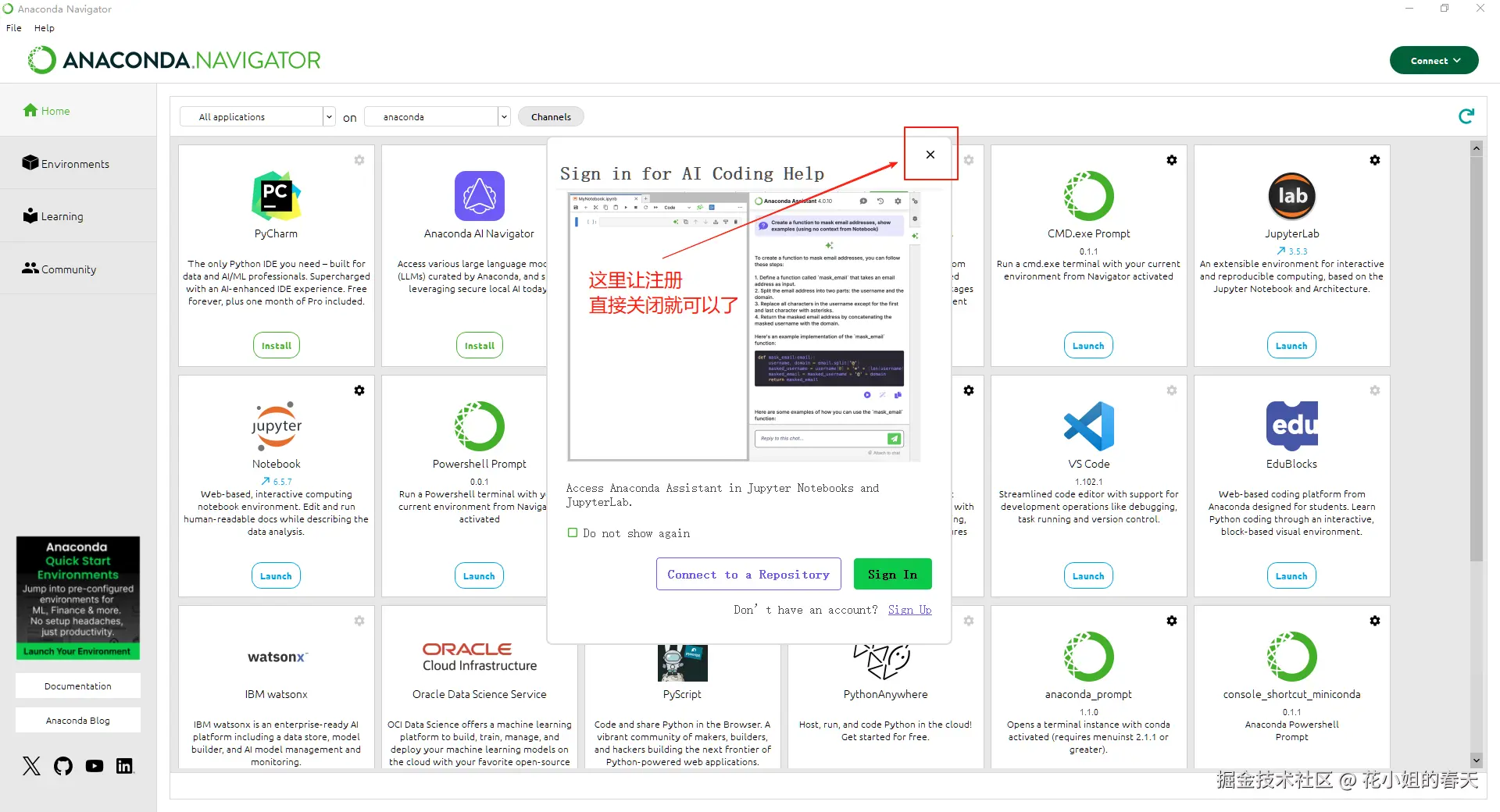Switch to the Environments tab
1500x812 pixels.
pos(78,163)
